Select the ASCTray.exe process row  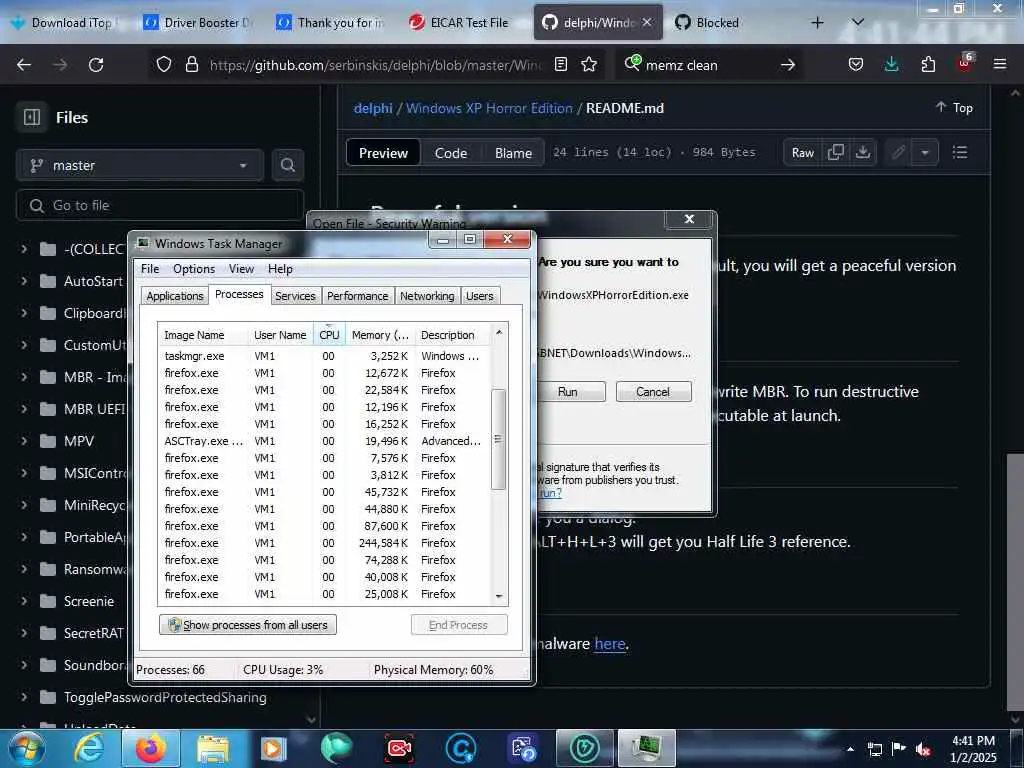tap(325, 441)
